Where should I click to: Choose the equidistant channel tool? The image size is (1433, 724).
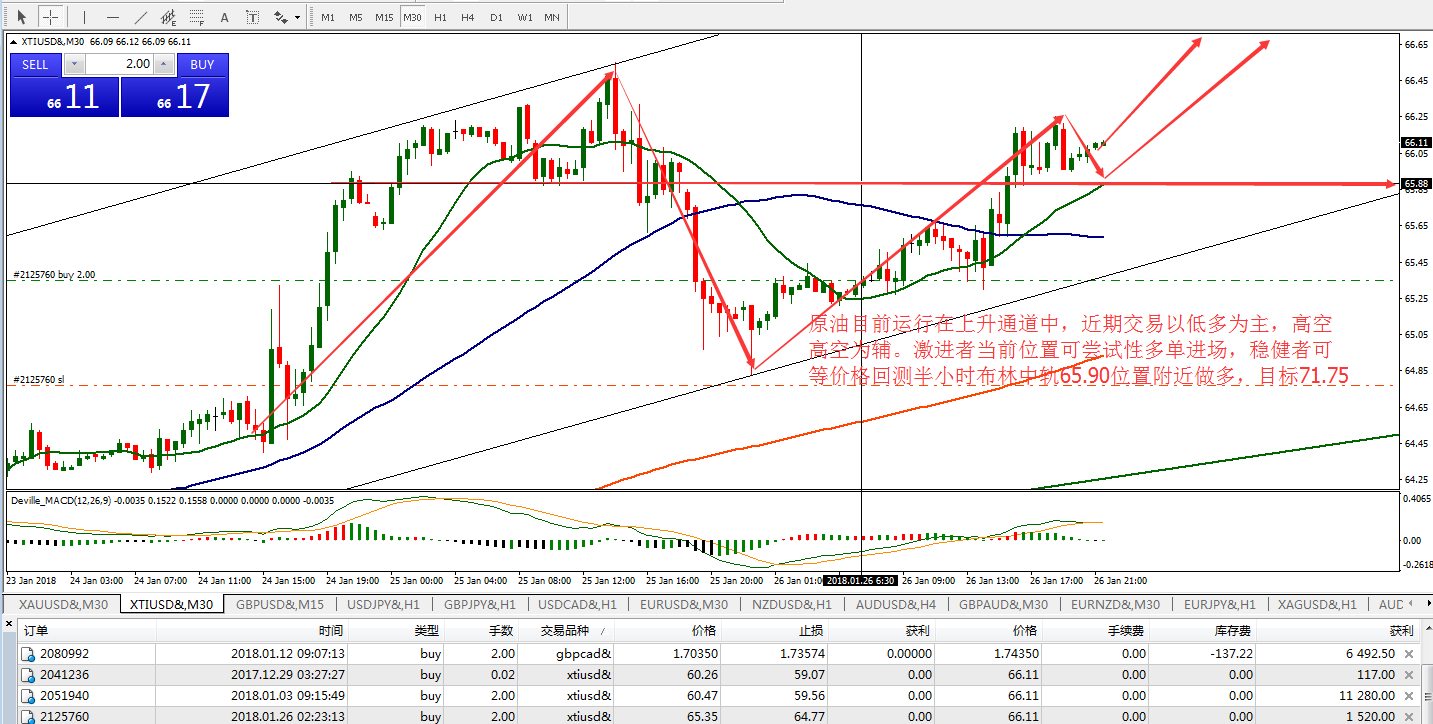(169, 17)
